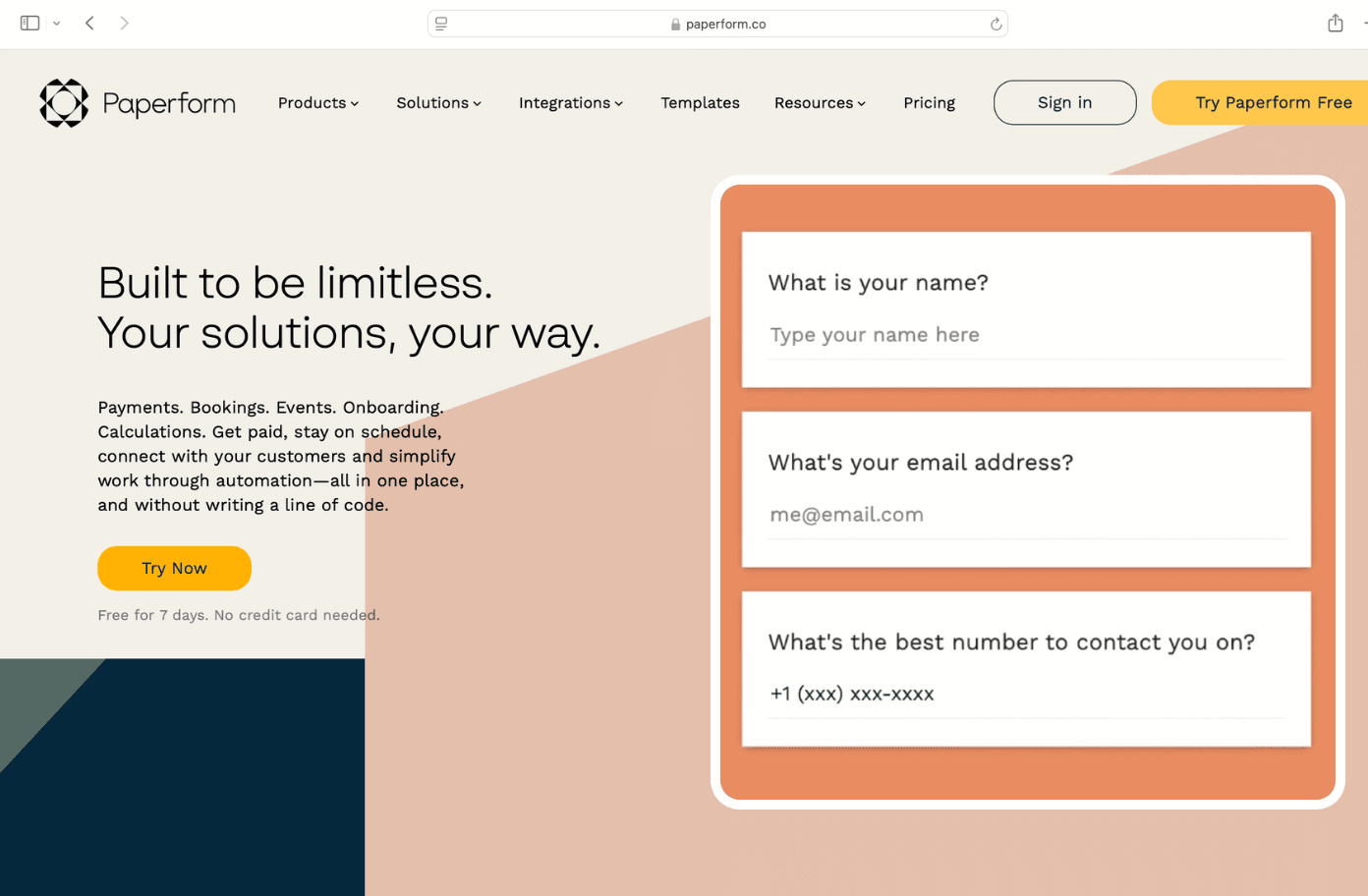Click the browser back arrow

[x=89, y=22]
